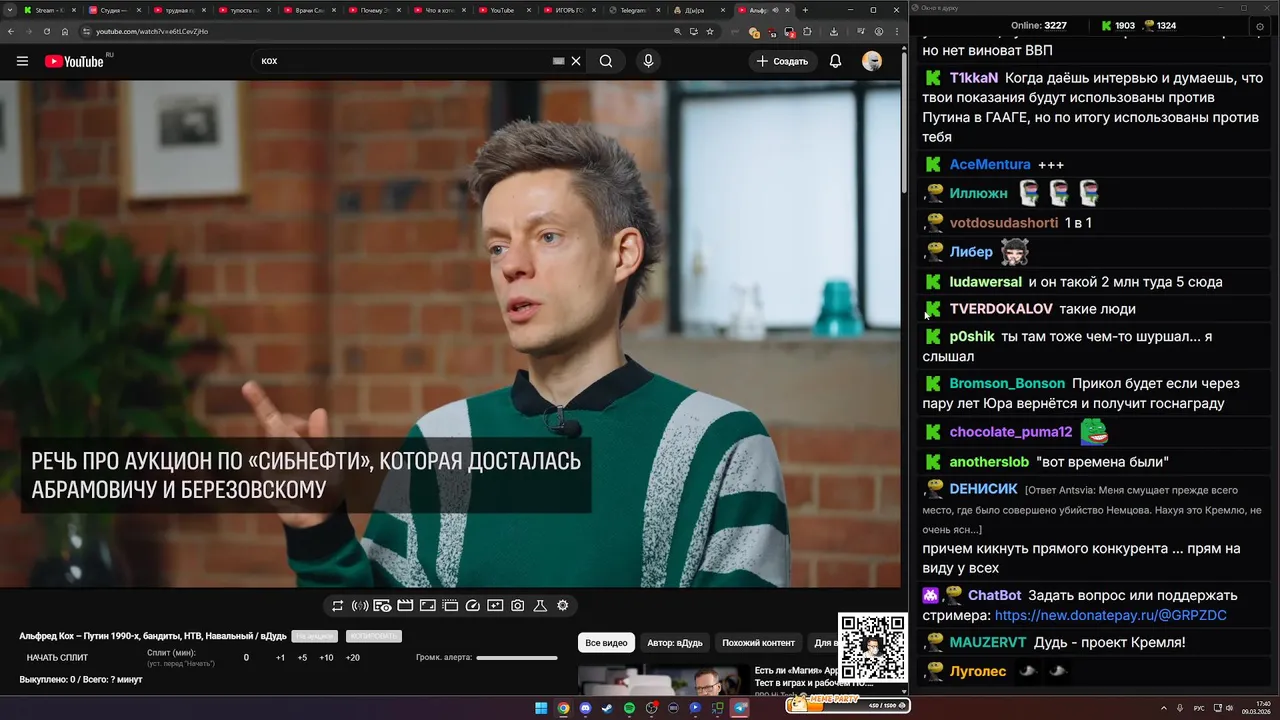Focus the YouTube search box containing 'кох'
This screenshot has height=720, width=1280.
click(x=405, y=61)
